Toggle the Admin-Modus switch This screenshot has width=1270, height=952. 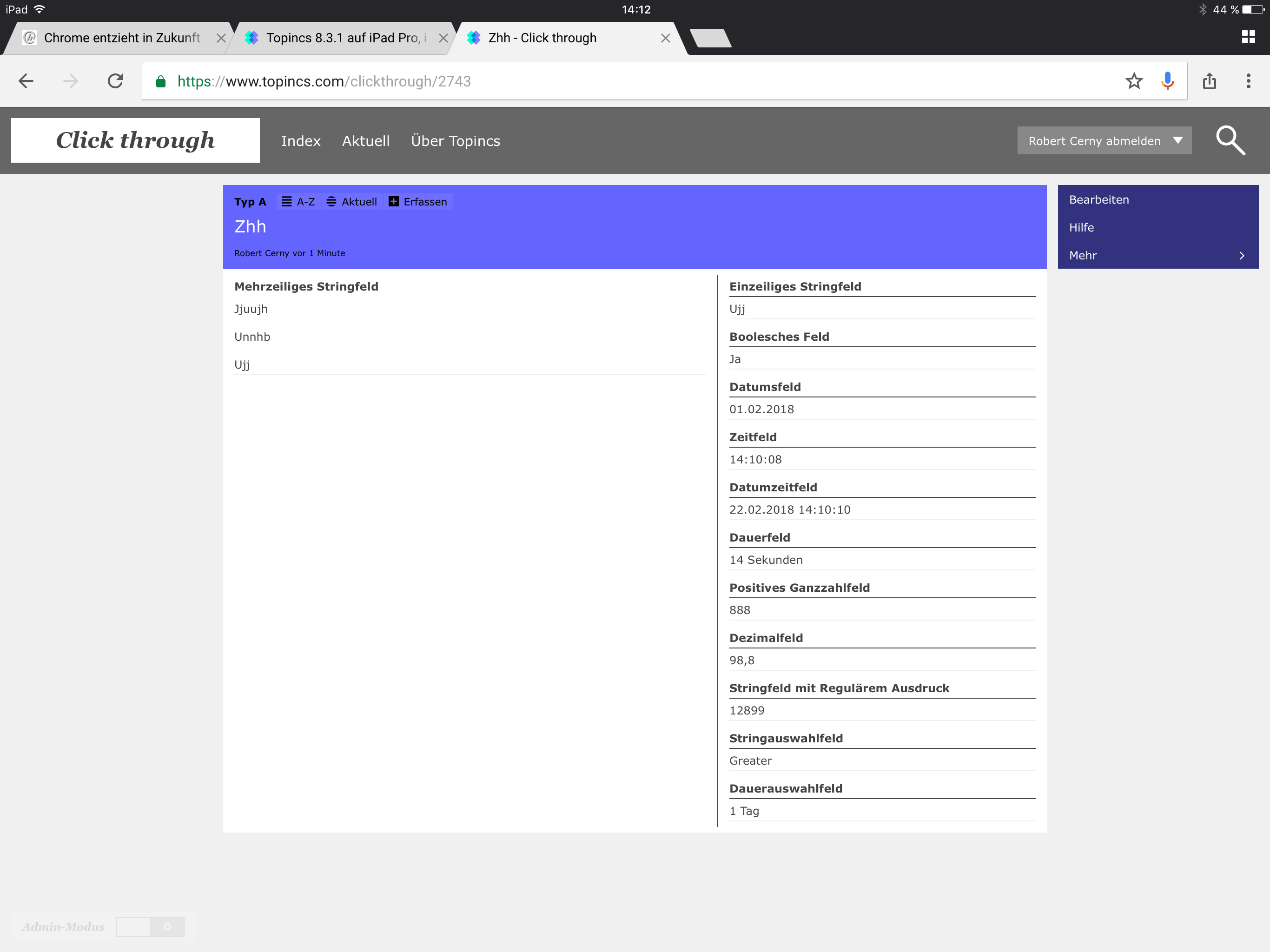(x=150, y=926)
